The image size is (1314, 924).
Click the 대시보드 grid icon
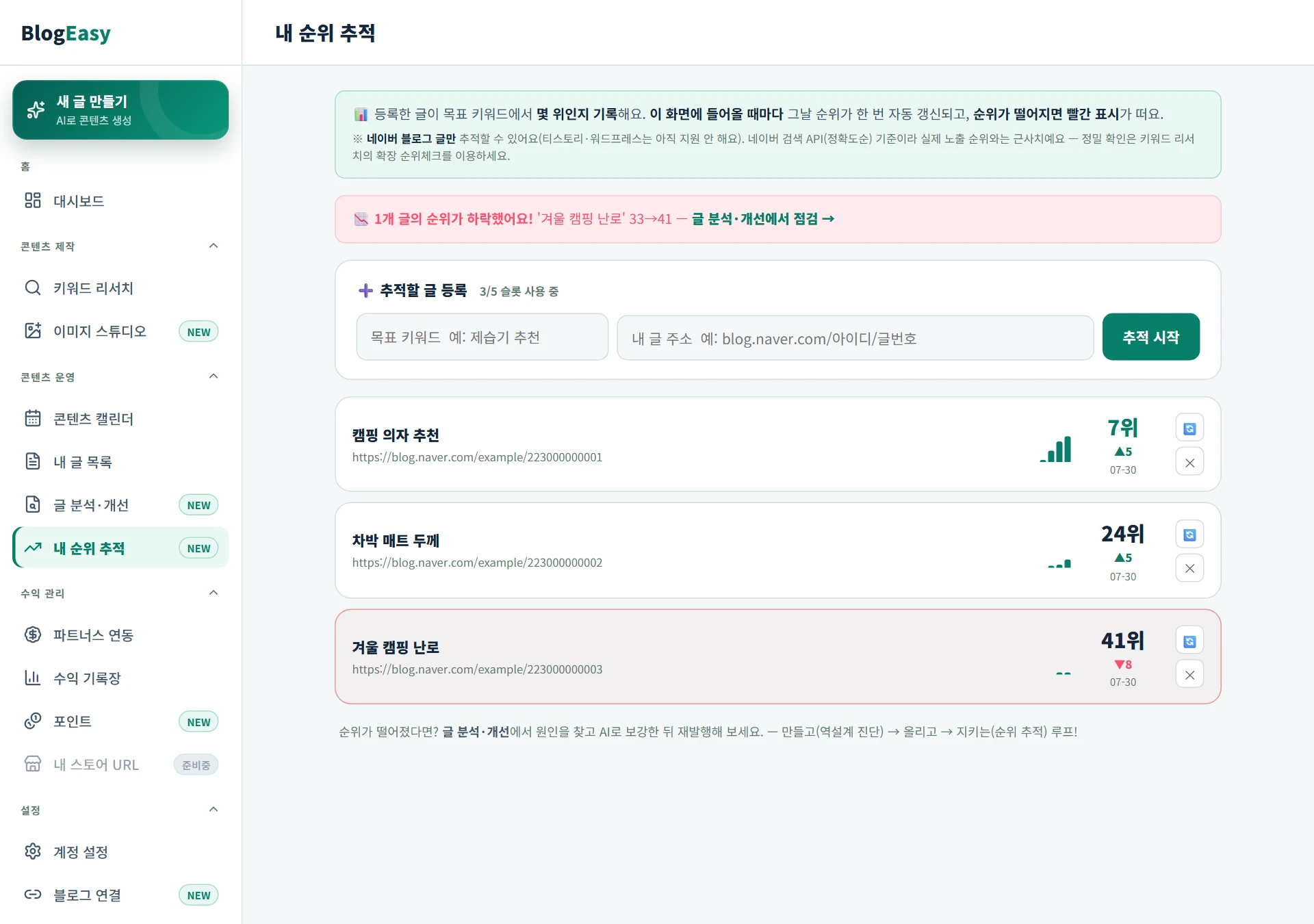point(33,201)
